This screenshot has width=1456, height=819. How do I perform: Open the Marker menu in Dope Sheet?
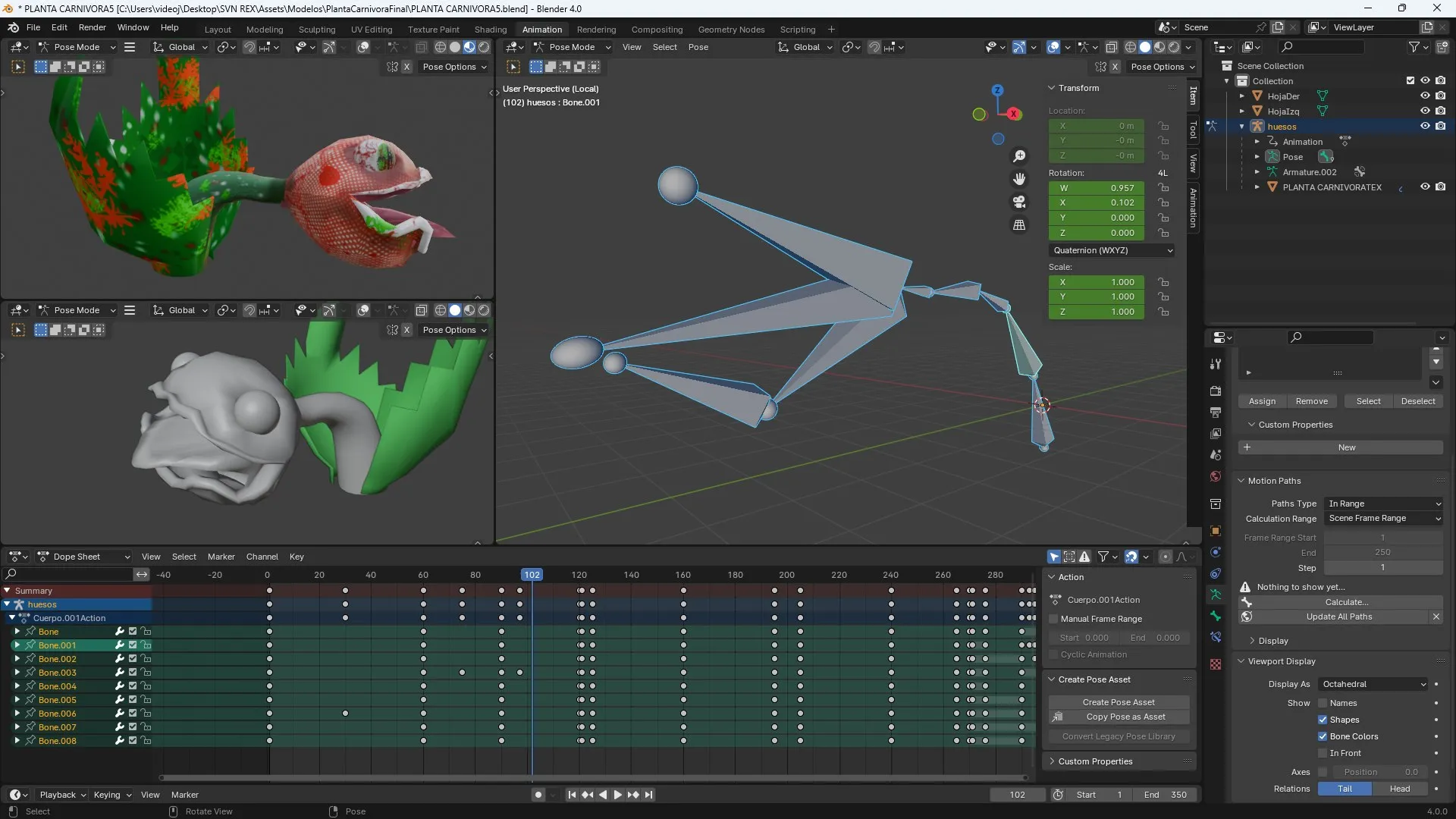pyautogui.click(x=221, y=557)
